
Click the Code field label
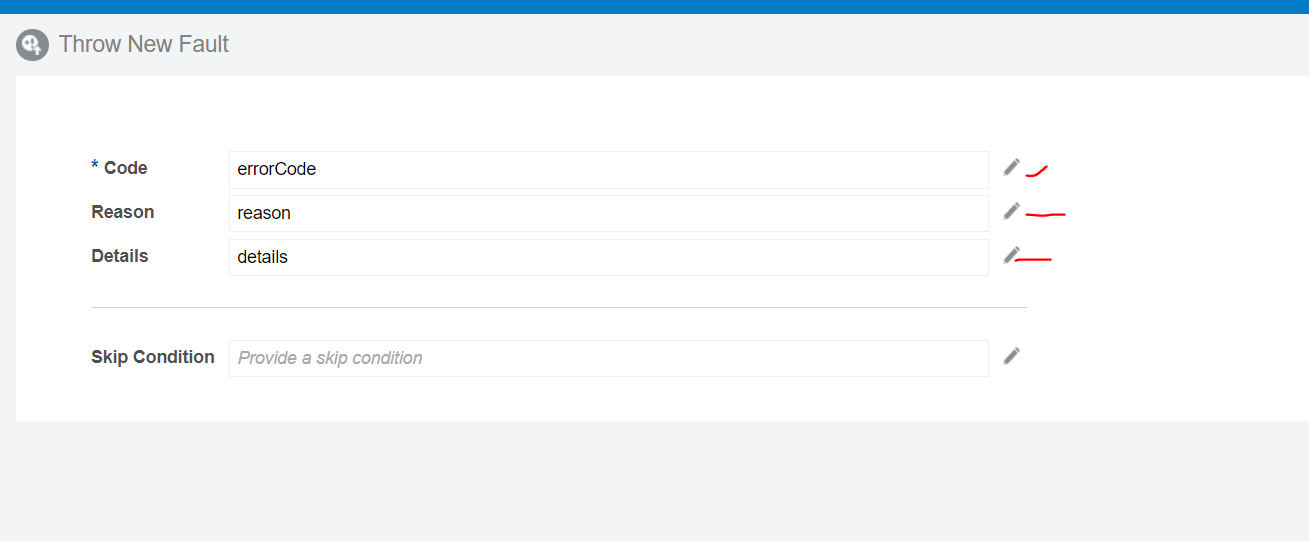click(125, 168)
